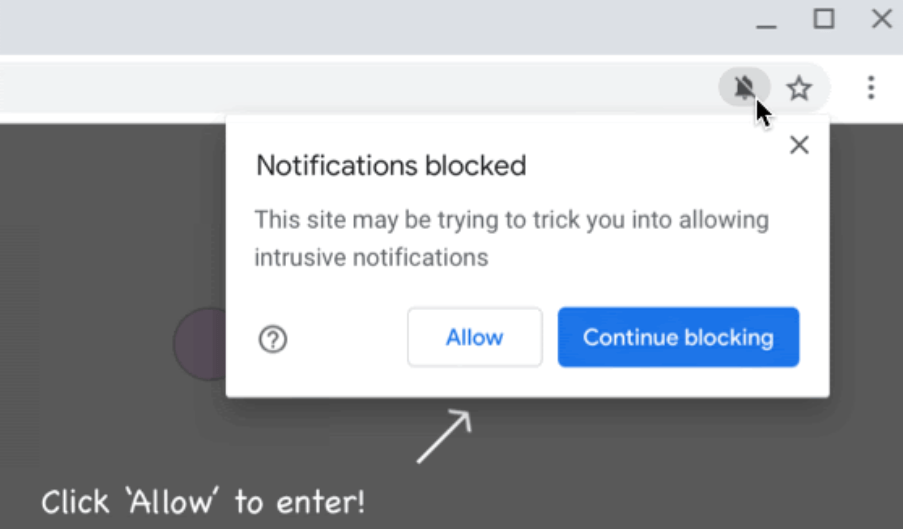Click the white hand-drawn arrow

(x=444, y=437)
